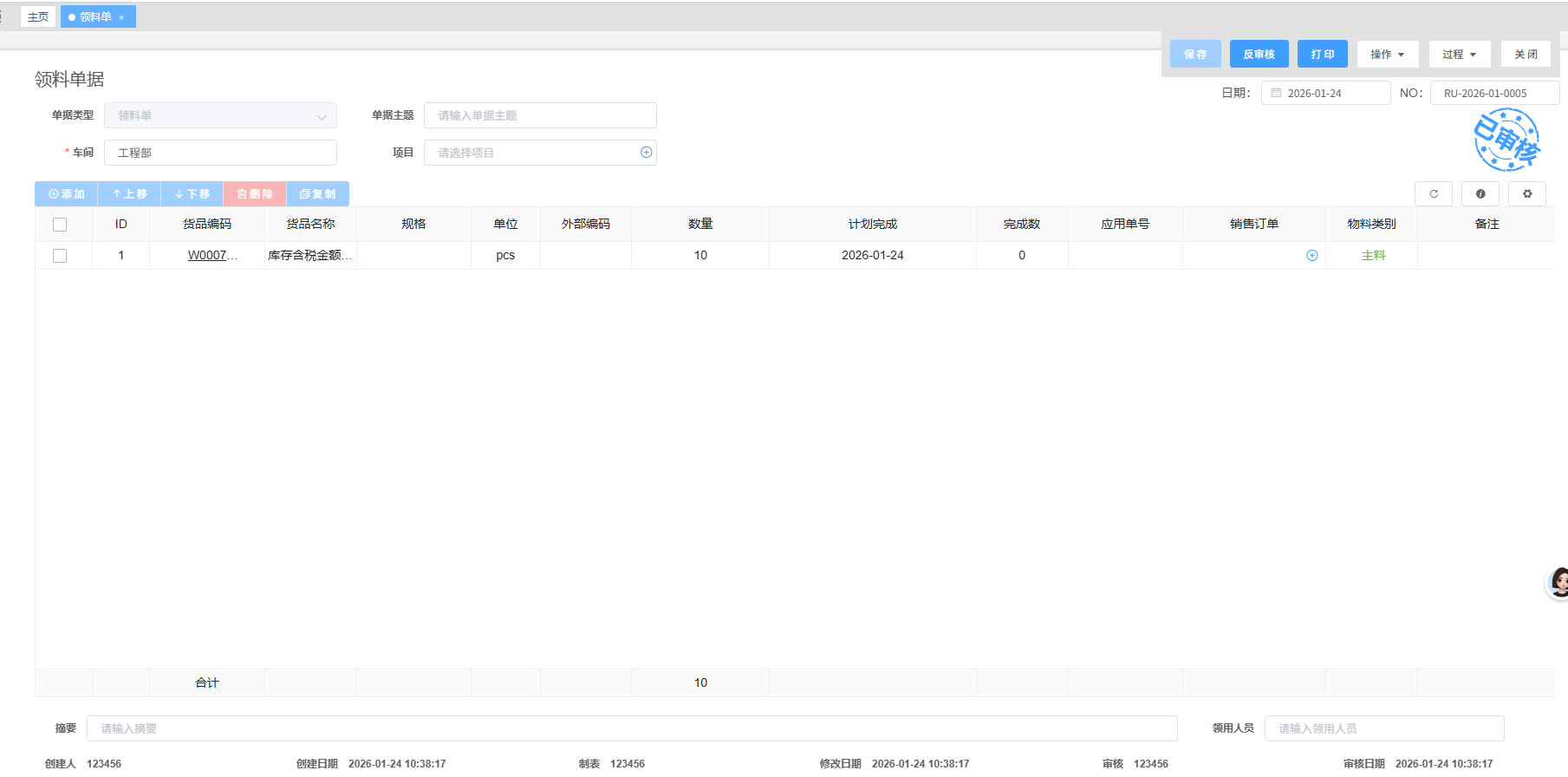Screen dimensions: 1568x777
Task: Click the refresh icon above the table
Action: point(1434,194)
